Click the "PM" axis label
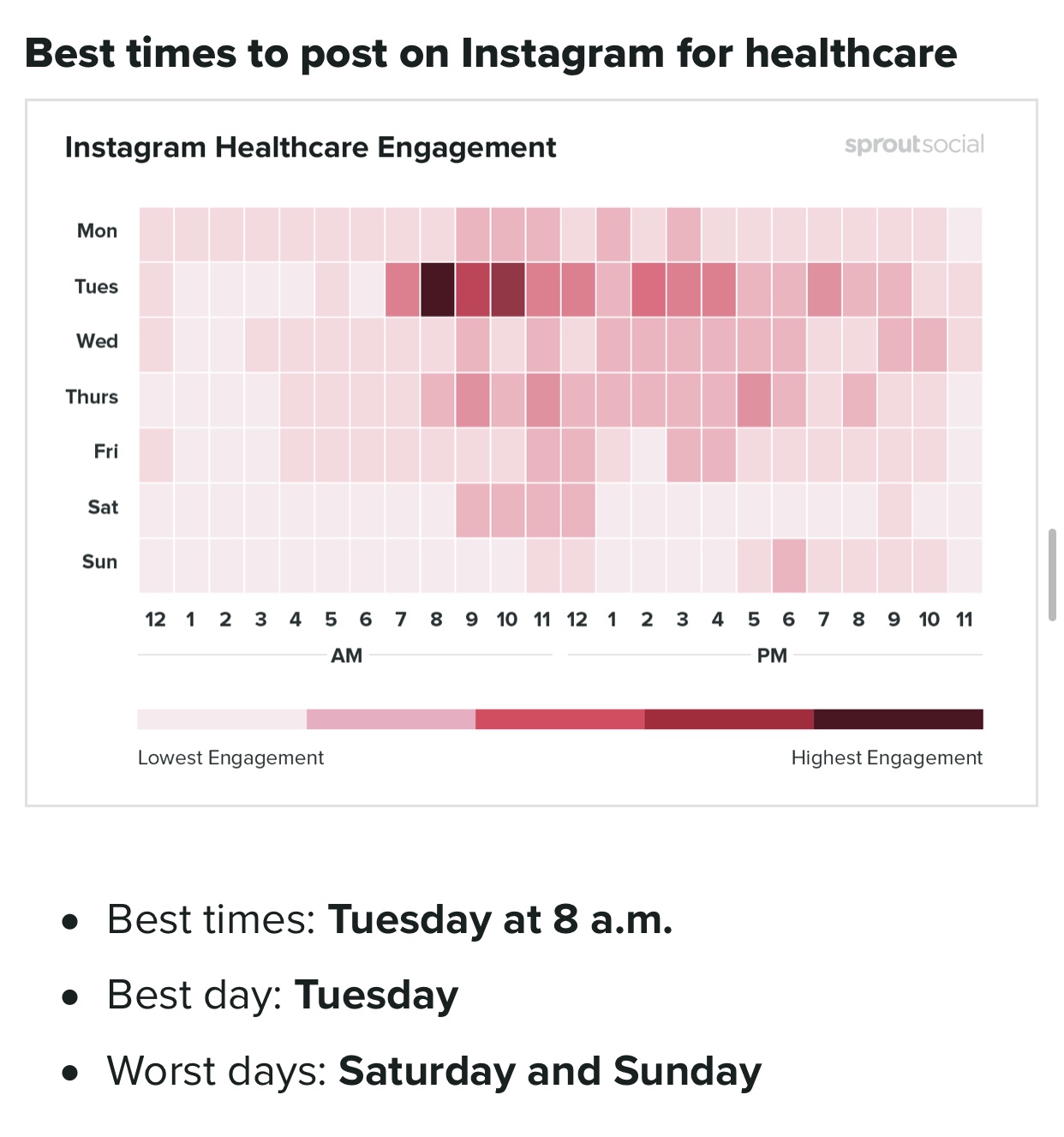The height and width of the screenshot is (1137, 1064). (x=772, y=655)
